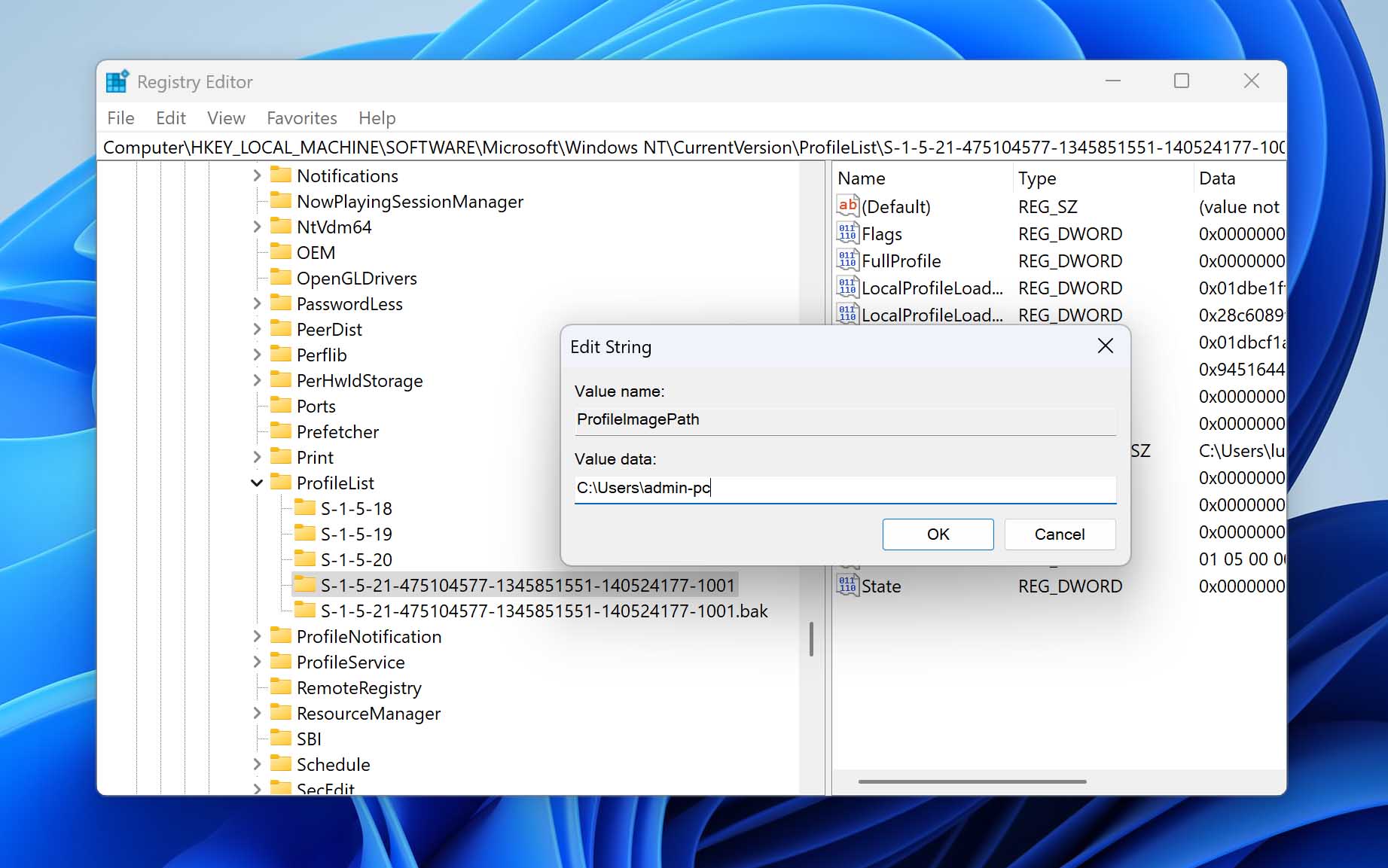Click the DWORD icon next to State
The width and height of the screenshot is (1388, 868).
click(848, 585)
